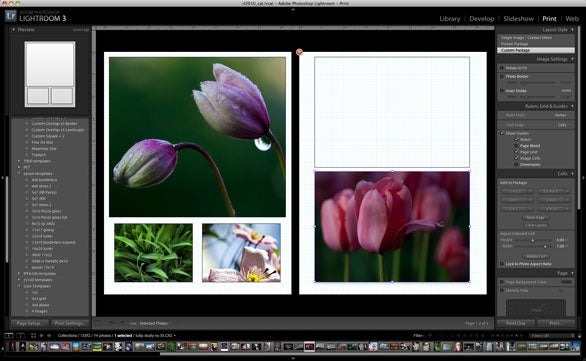The image size is (586, 361).
Task: Enable the Photo Border checkbox
Action: click(x=502, y=76)
